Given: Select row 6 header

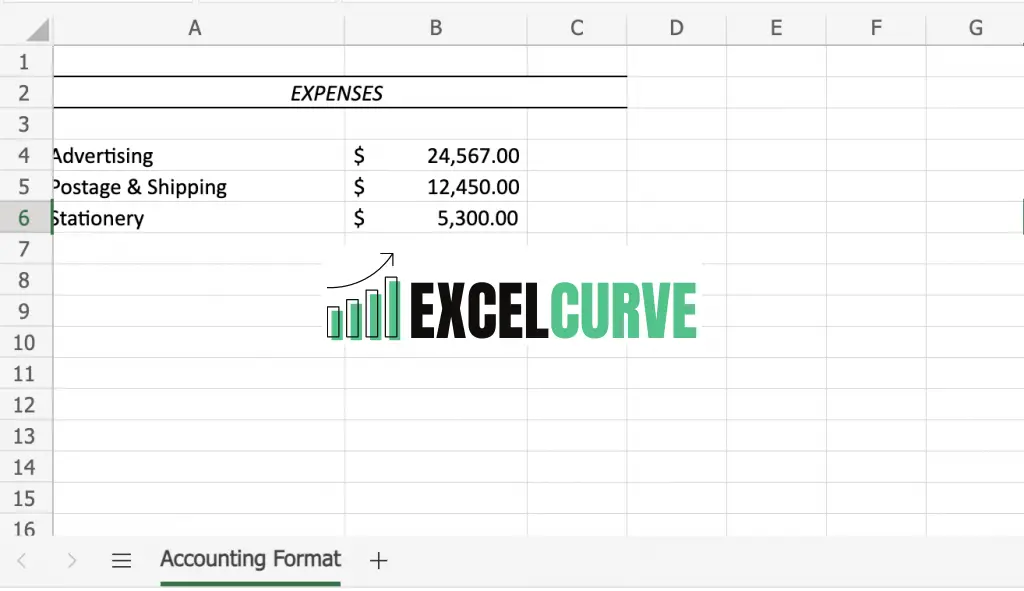Looking at the screenshot, I should click(24, 217).
